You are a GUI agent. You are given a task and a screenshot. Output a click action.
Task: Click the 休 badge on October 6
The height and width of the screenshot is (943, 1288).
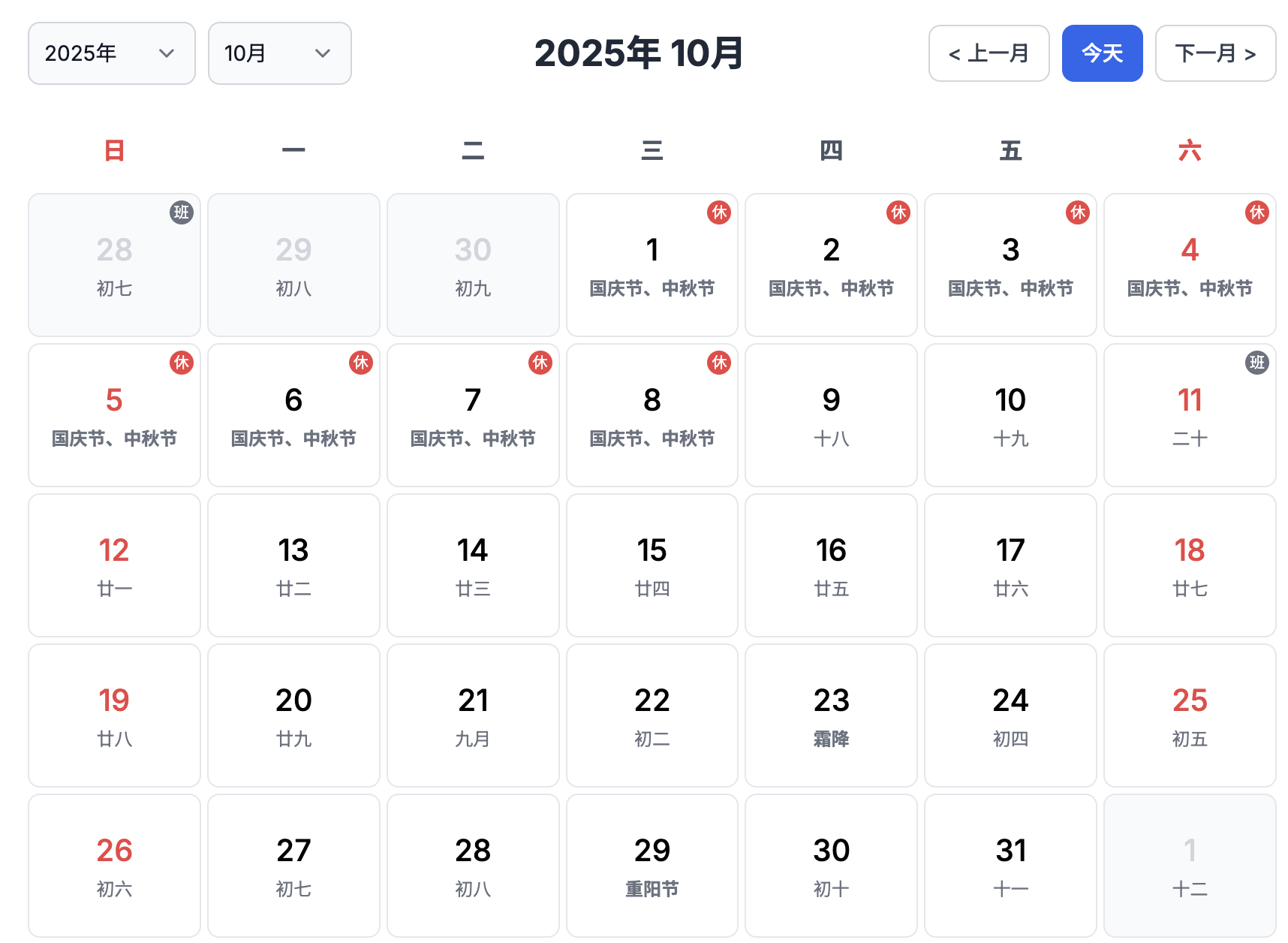(x=361, y=363)
